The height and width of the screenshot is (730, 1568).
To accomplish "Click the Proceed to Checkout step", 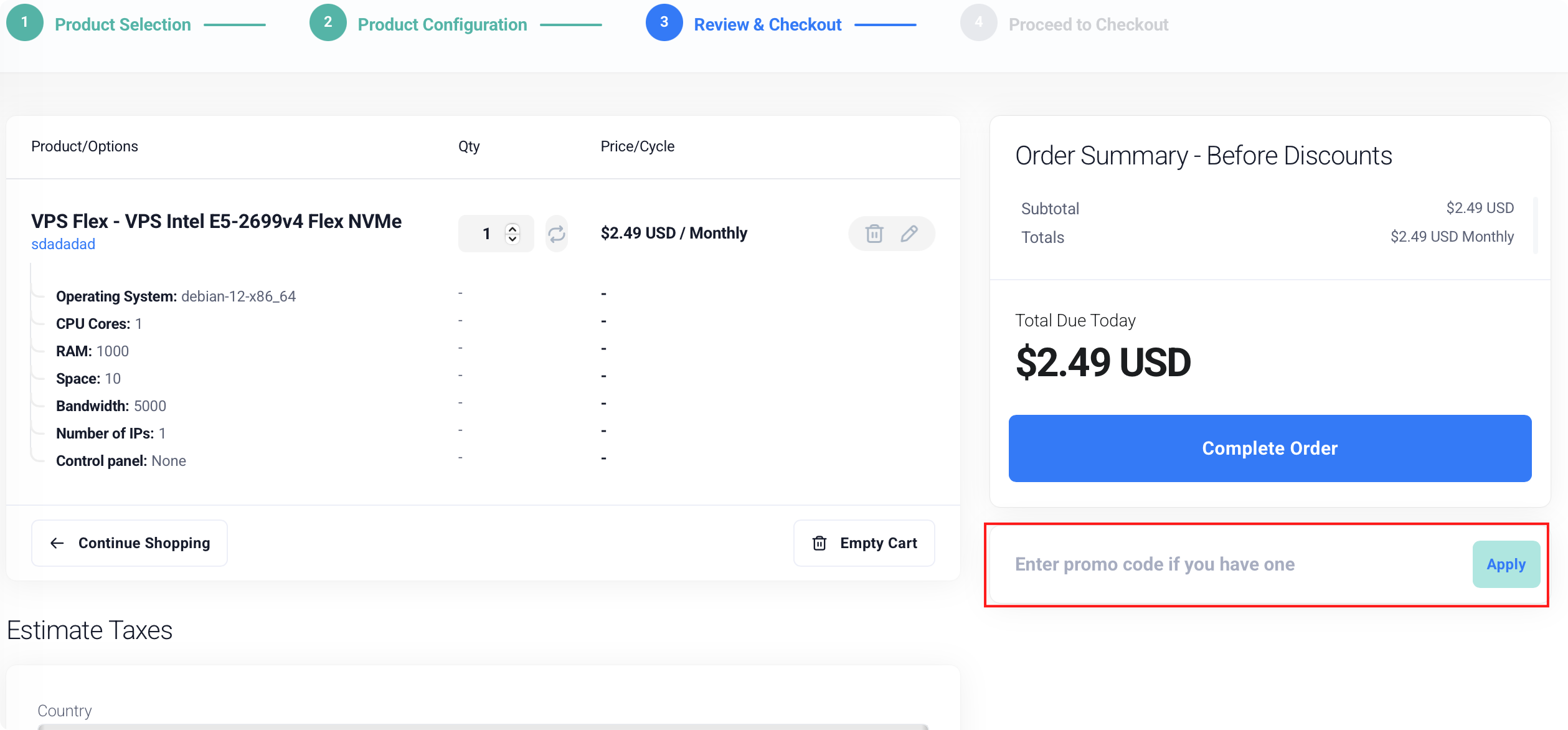I will click(x=1088, y=24).
